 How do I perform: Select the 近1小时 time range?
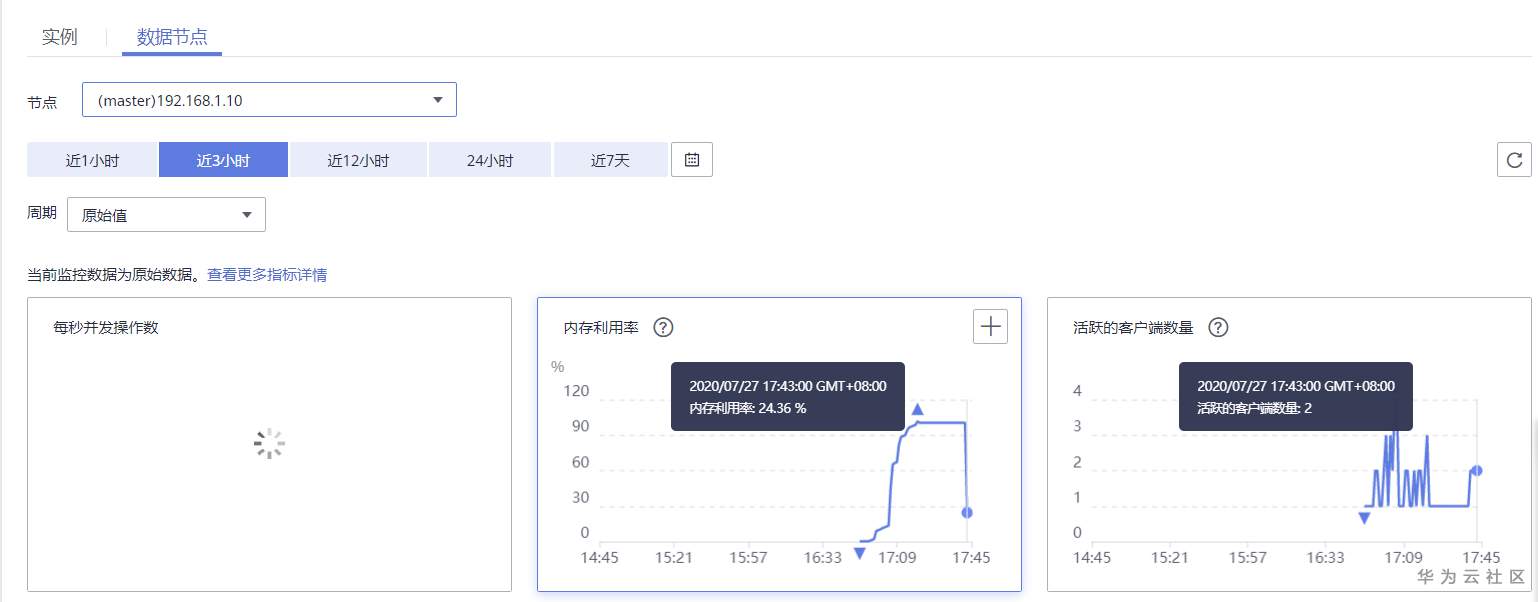(x=92, y=160)
